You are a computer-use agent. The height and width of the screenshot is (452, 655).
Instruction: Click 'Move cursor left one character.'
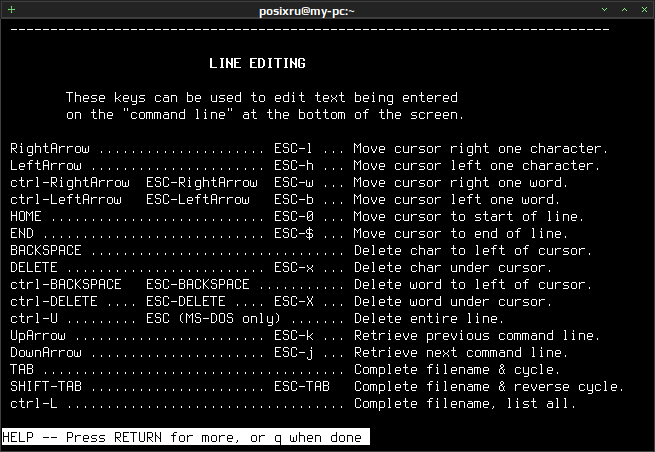tap(476, 165)
